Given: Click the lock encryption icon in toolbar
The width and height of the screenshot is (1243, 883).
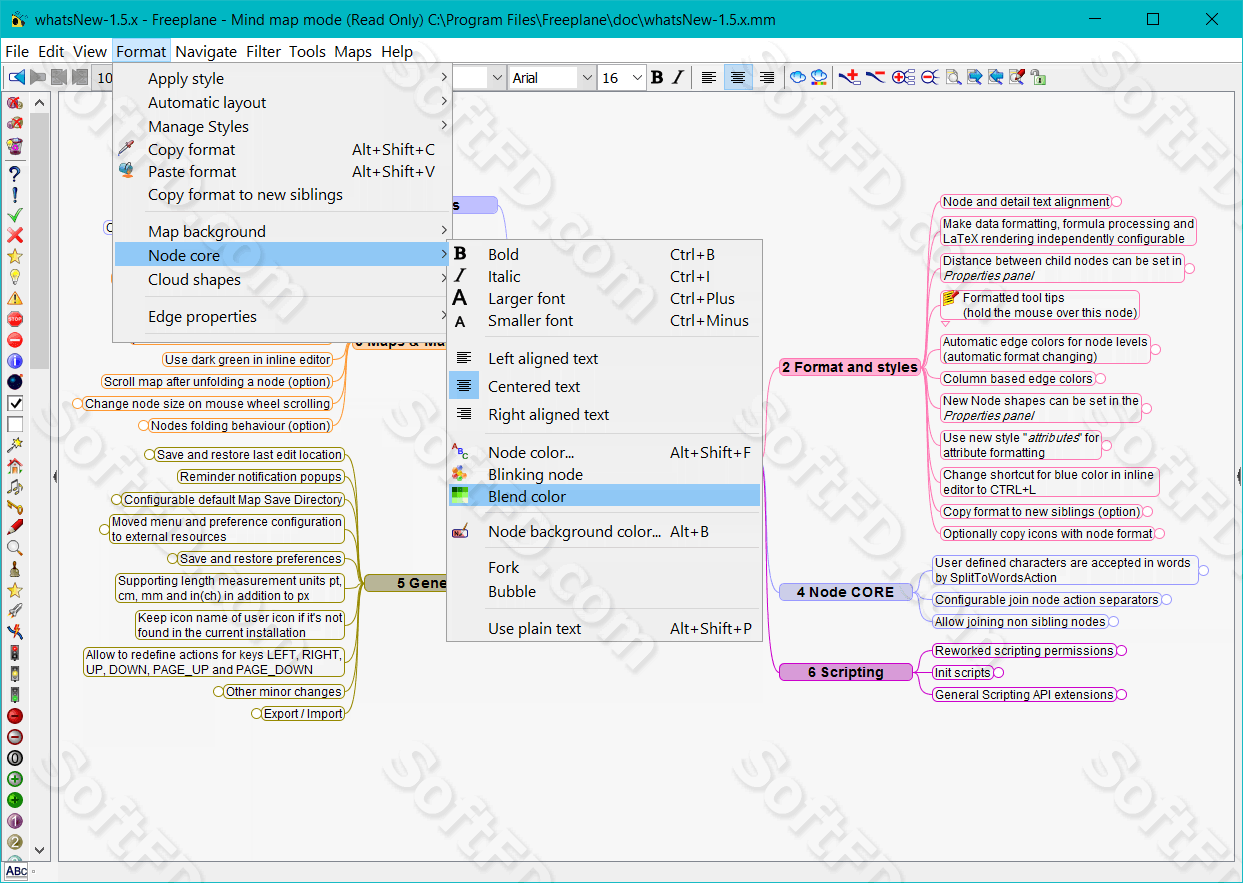Looking at the screenshot, I should click(x=1039, y=78).
